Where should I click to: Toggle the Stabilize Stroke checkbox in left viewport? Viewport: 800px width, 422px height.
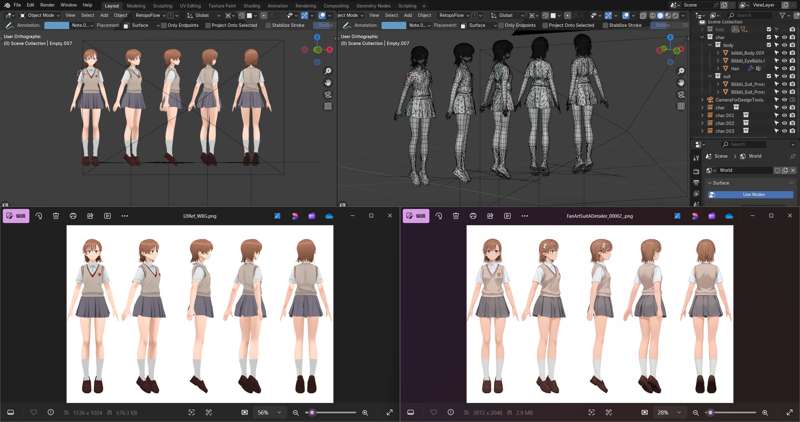coord(268,25)
